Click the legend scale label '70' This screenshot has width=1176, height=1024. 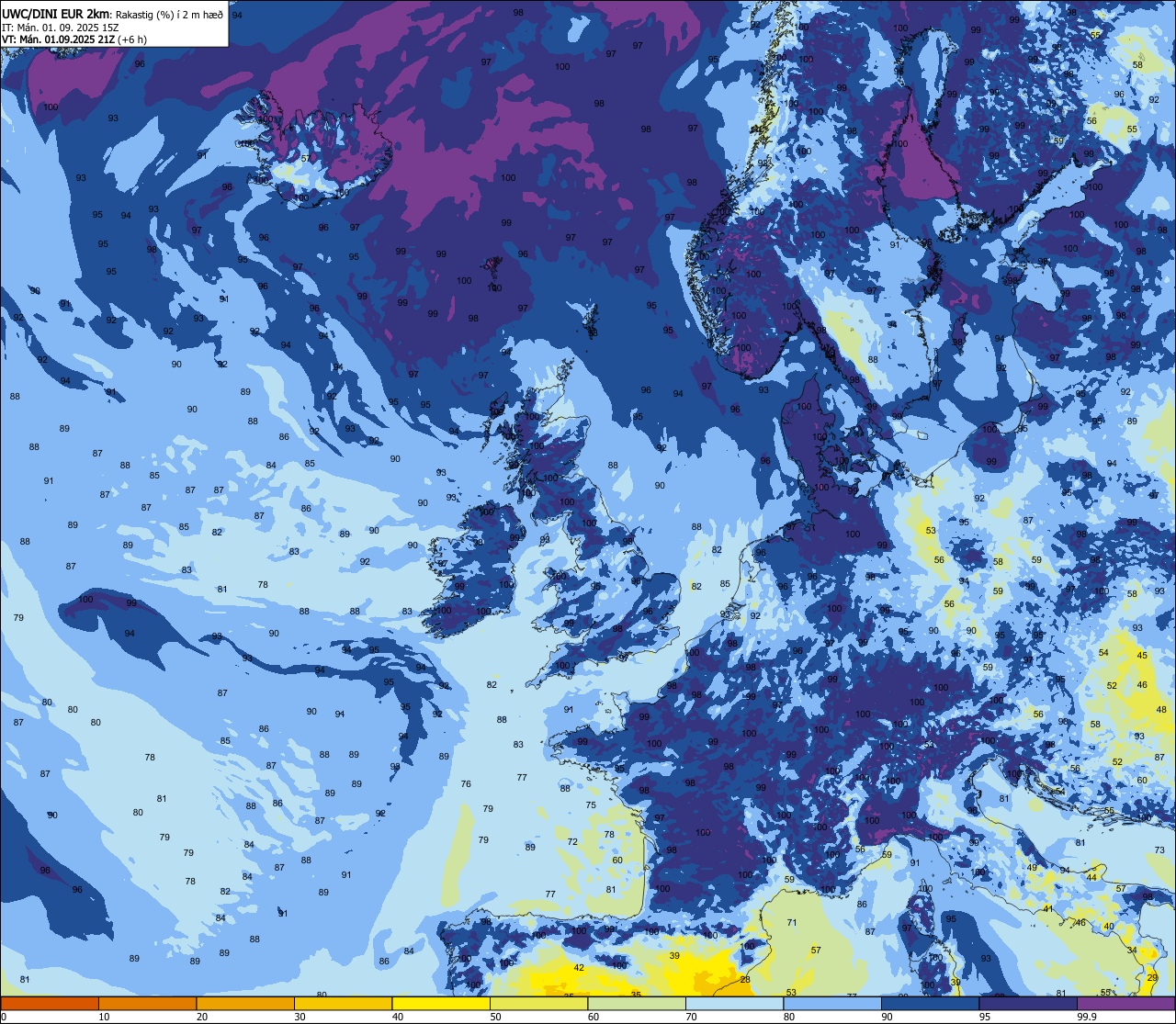(691, 1017)
